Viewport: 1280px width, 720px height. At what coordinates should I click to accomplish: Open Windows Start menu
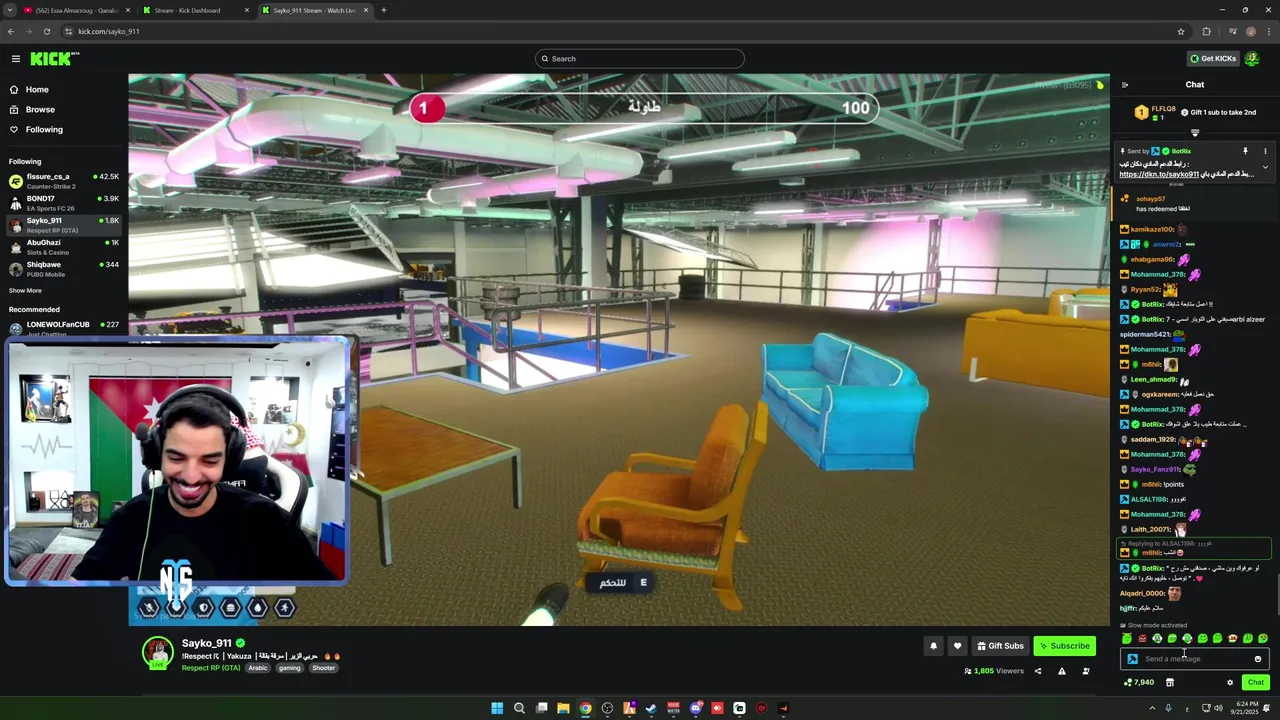click(x=497, y=708)
